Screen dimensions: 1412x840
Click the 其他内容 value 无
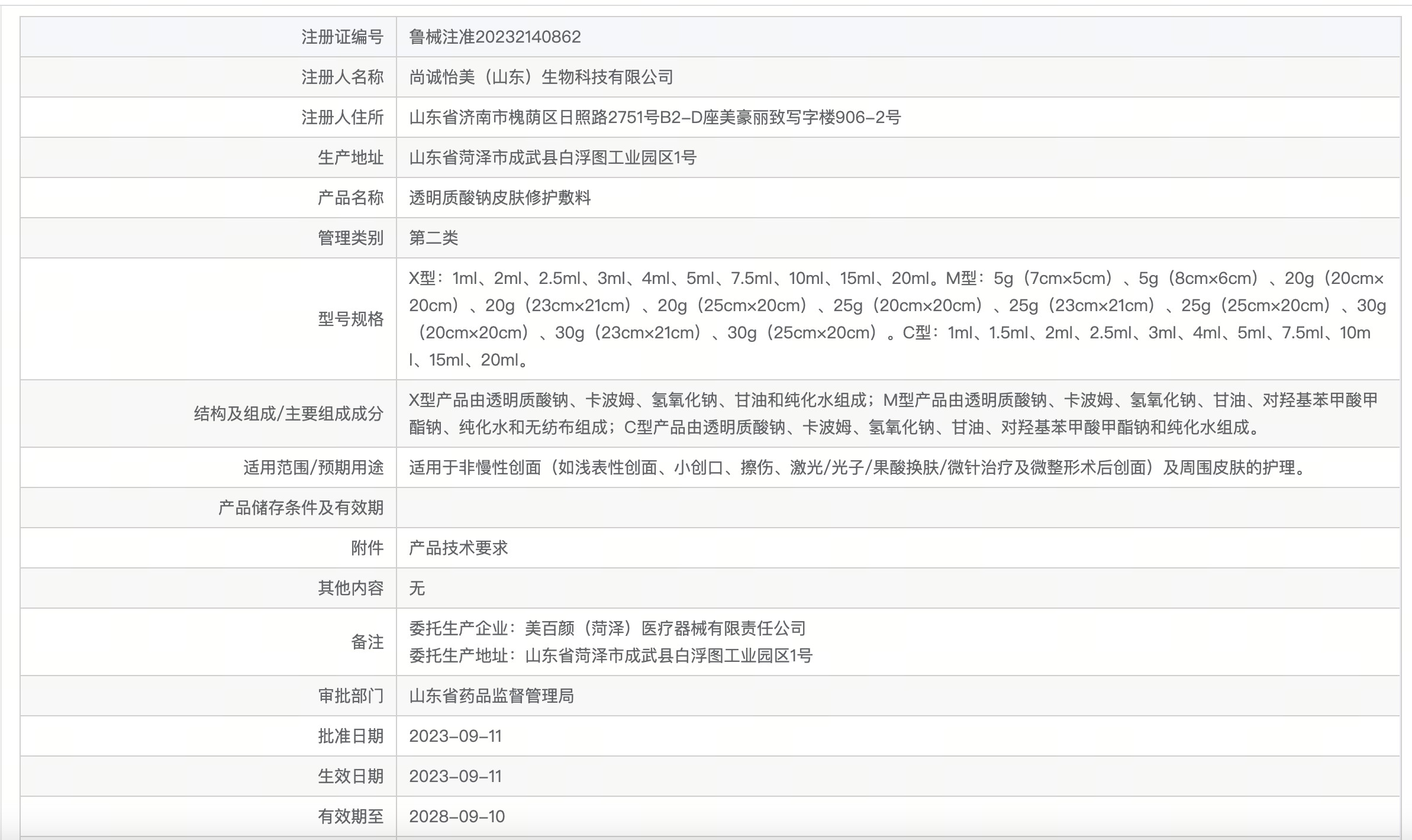tap(417, 588)
